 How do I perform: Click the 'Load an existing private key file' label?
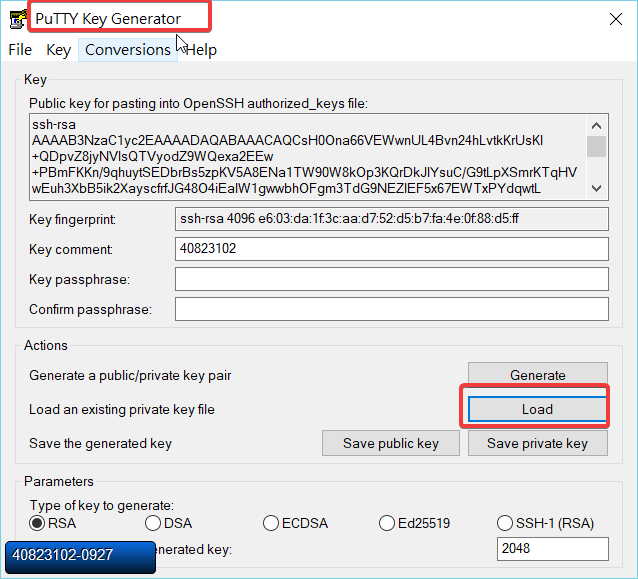click(122, 409)
